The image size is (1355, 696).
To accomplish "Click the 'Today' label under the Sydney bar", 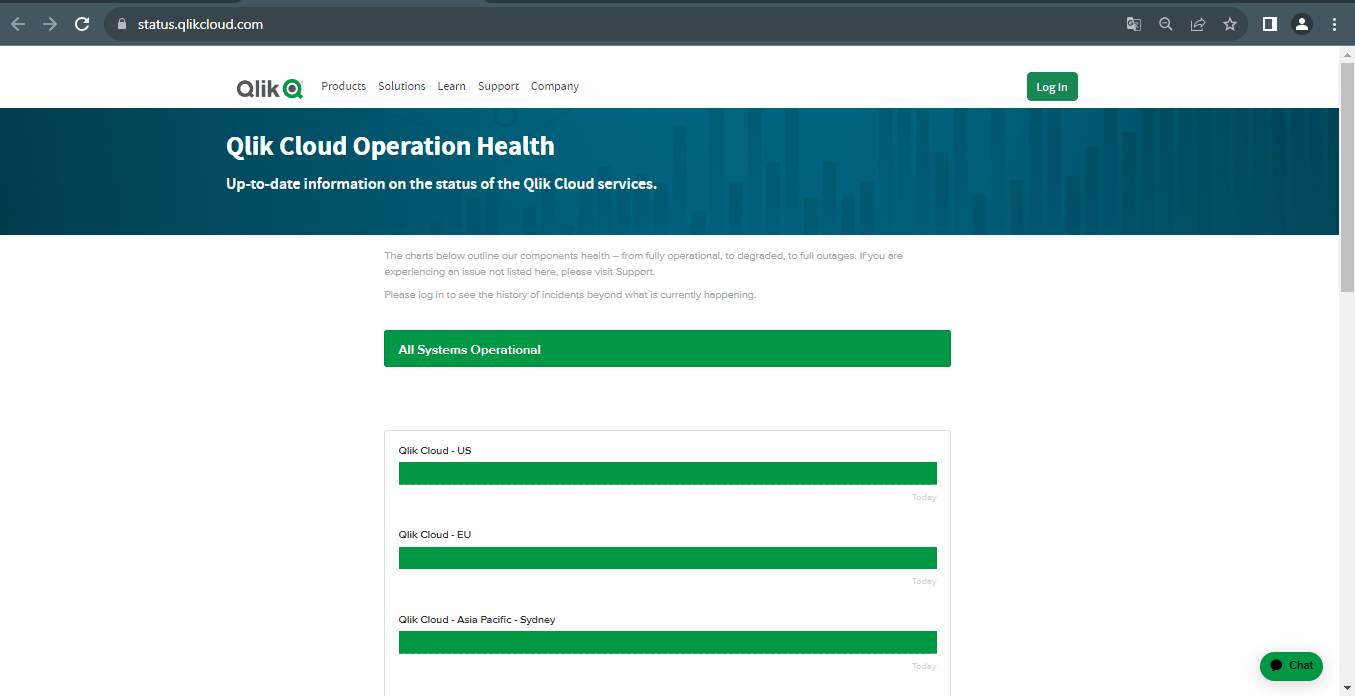I will click(x=924, y=666).
